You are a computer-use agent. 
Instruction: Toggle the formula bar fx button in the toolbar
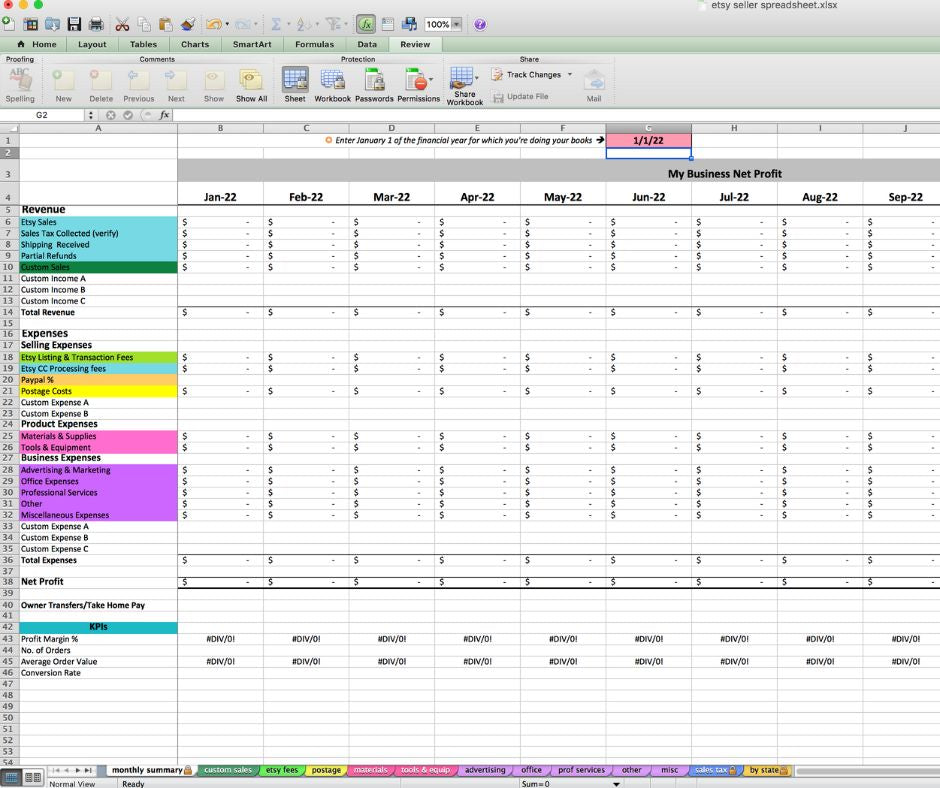tap(365, 24)
